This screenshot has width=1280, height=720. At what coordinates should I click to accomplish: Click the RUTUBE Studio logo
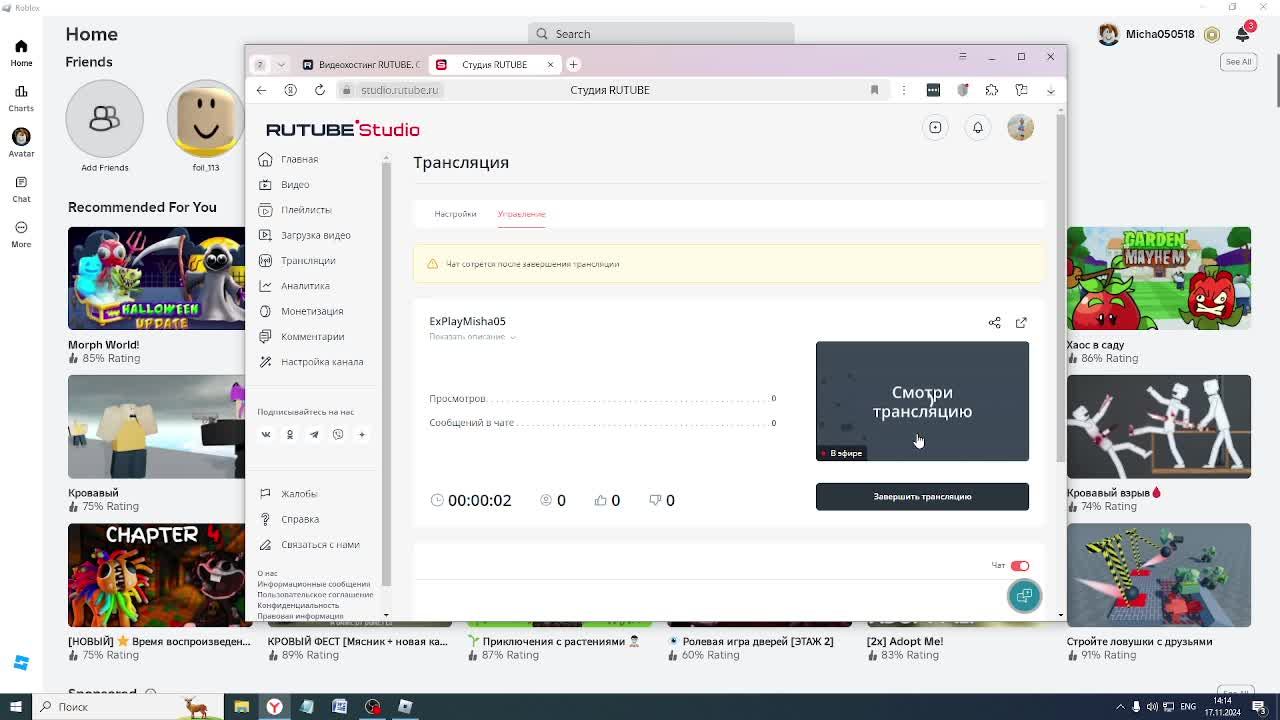tap(342, 129)
